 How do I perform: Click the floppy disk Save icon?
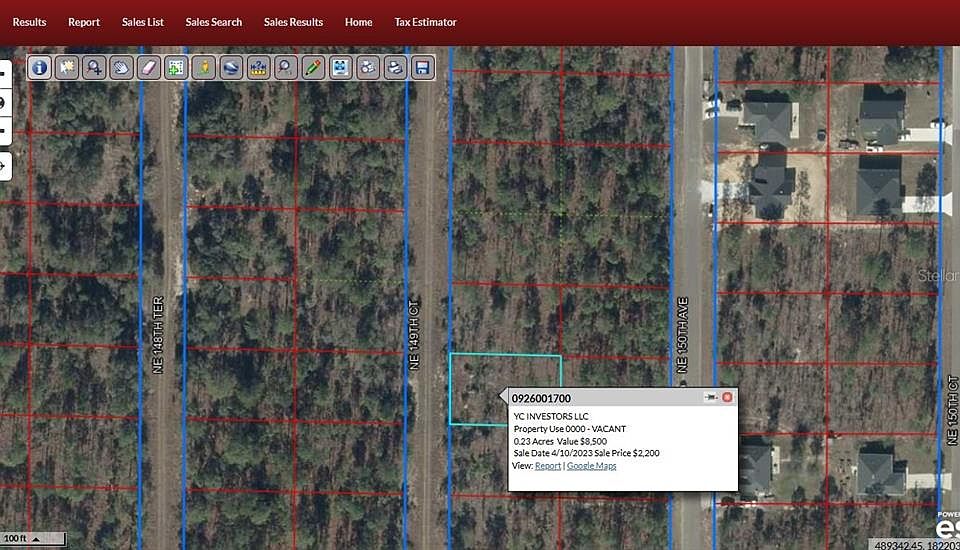422,67
